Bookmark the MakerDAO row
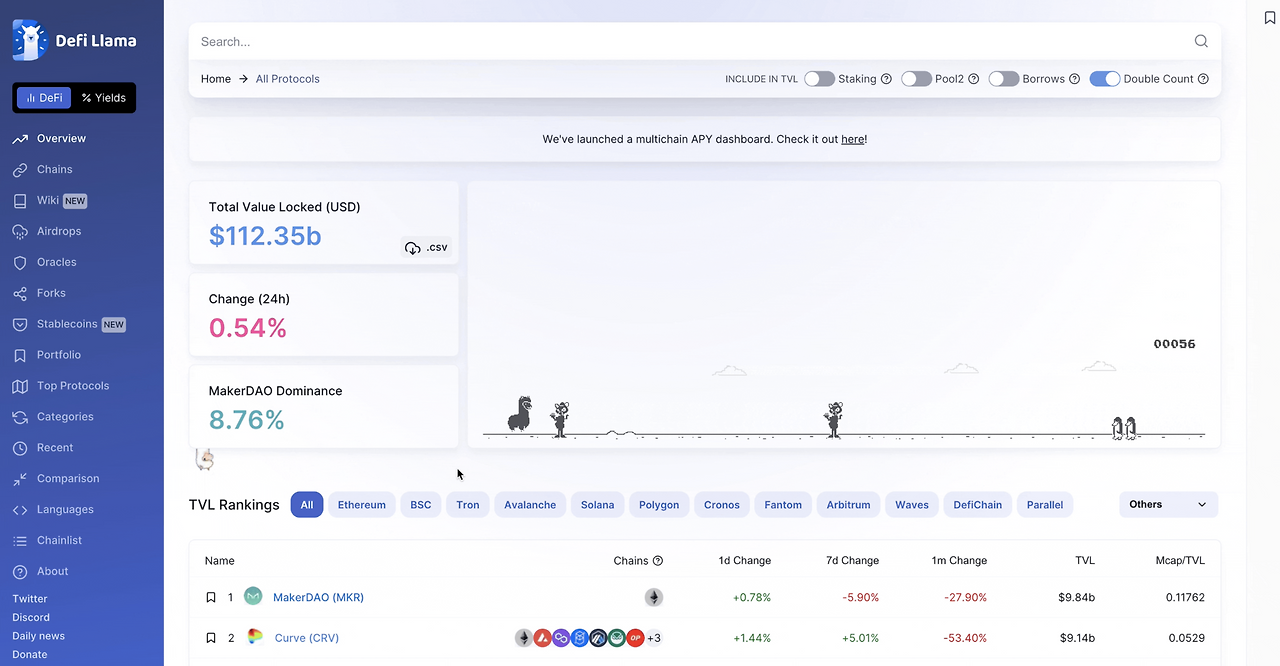The height and width of the screenshot is (666, 1280). coord(211,598)
